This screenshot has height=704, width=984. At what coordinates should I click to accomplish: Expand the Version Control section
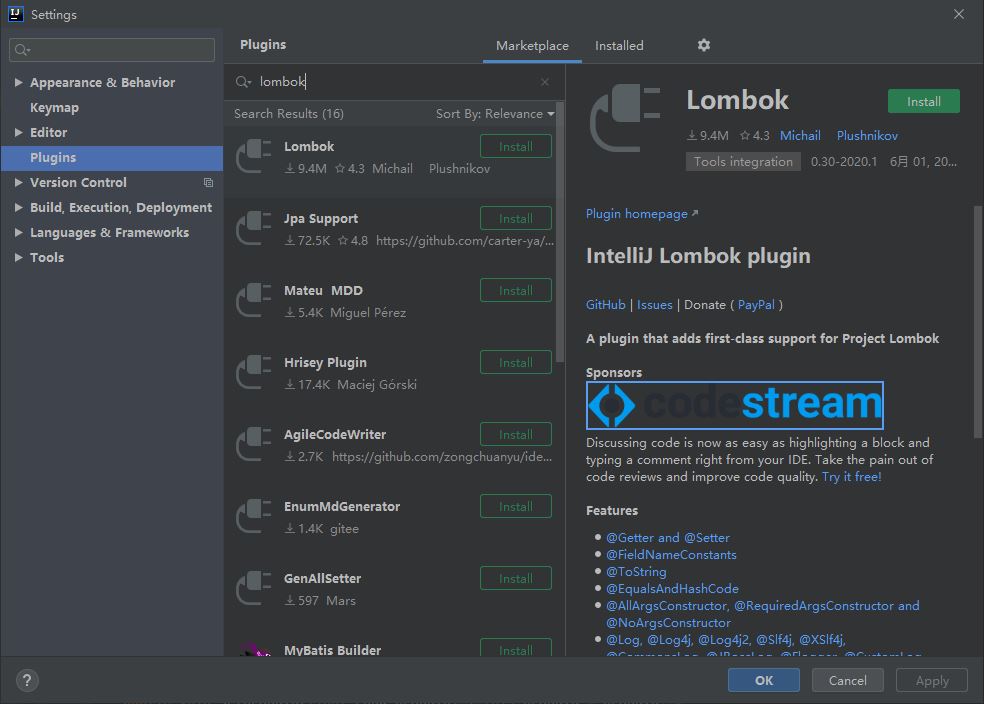tap(18, 183)
